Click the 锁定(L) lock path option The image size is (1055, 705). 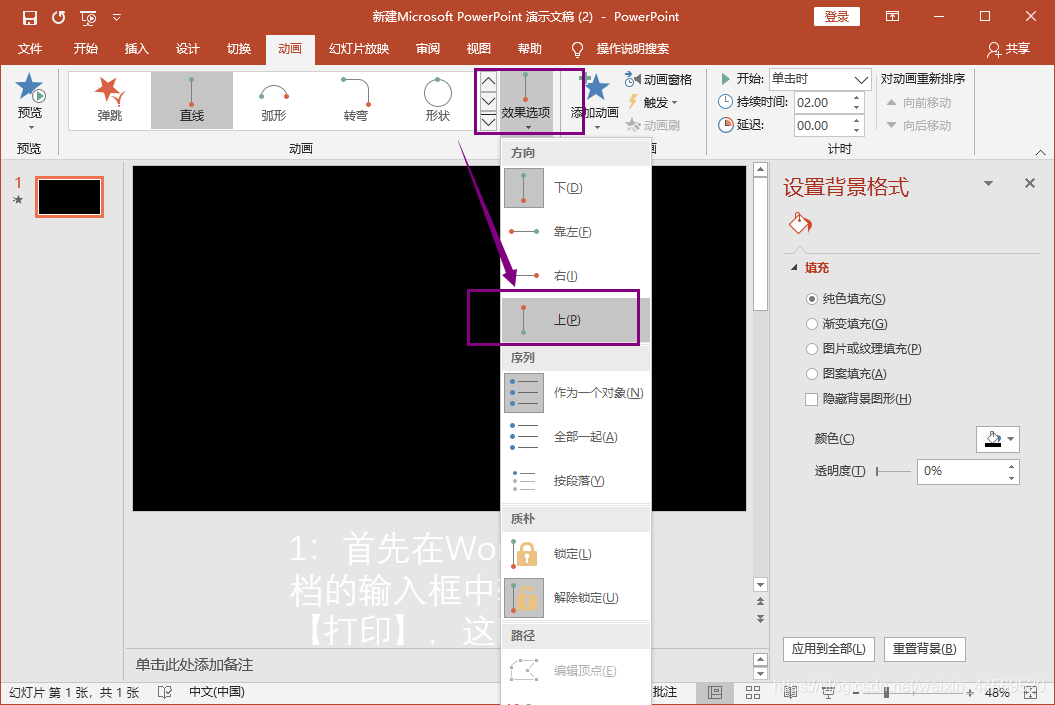pyautogui.click(x=577, y=554)
